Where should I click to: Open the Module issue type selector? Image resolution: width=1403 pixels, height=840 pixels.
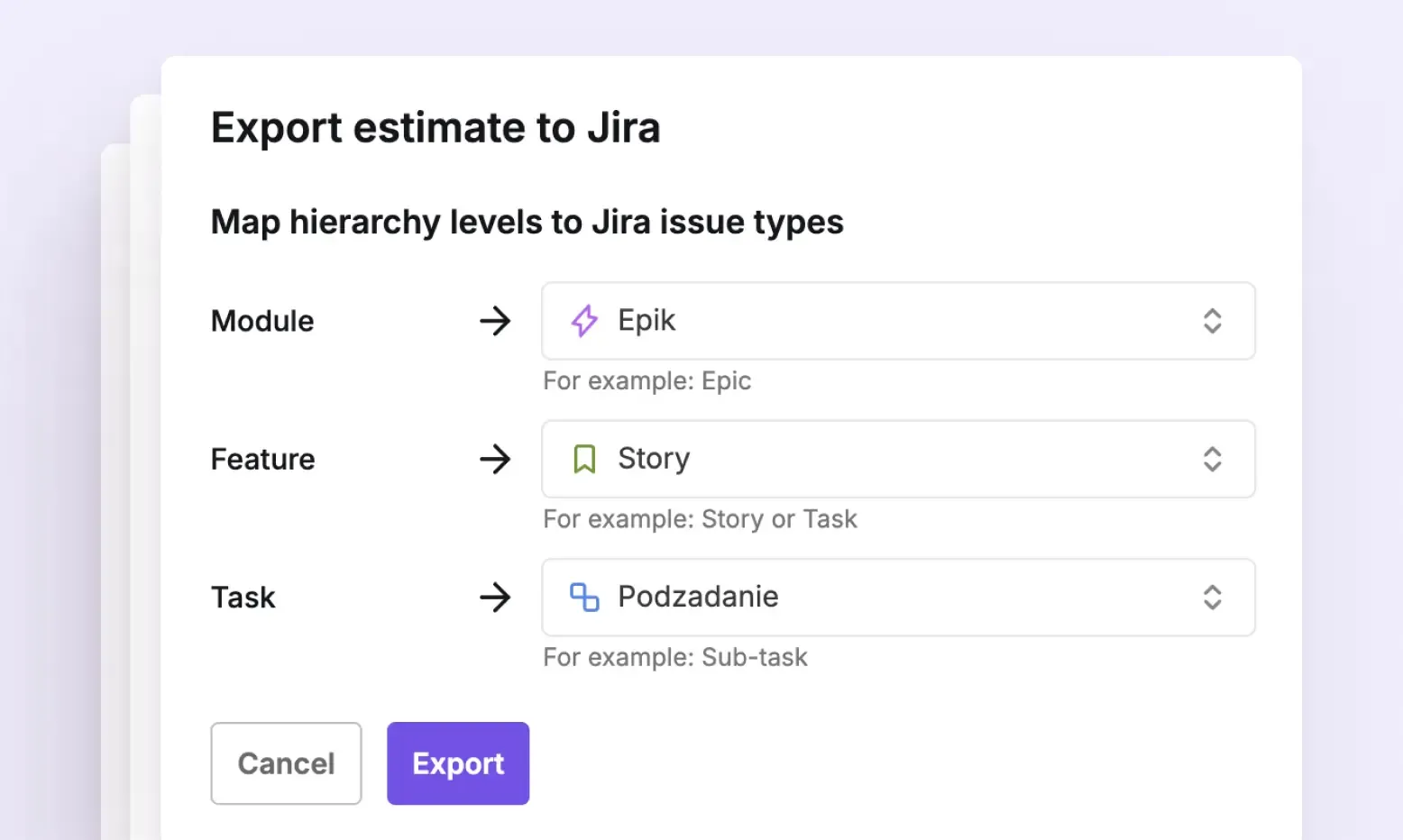[x=898, y=321]
